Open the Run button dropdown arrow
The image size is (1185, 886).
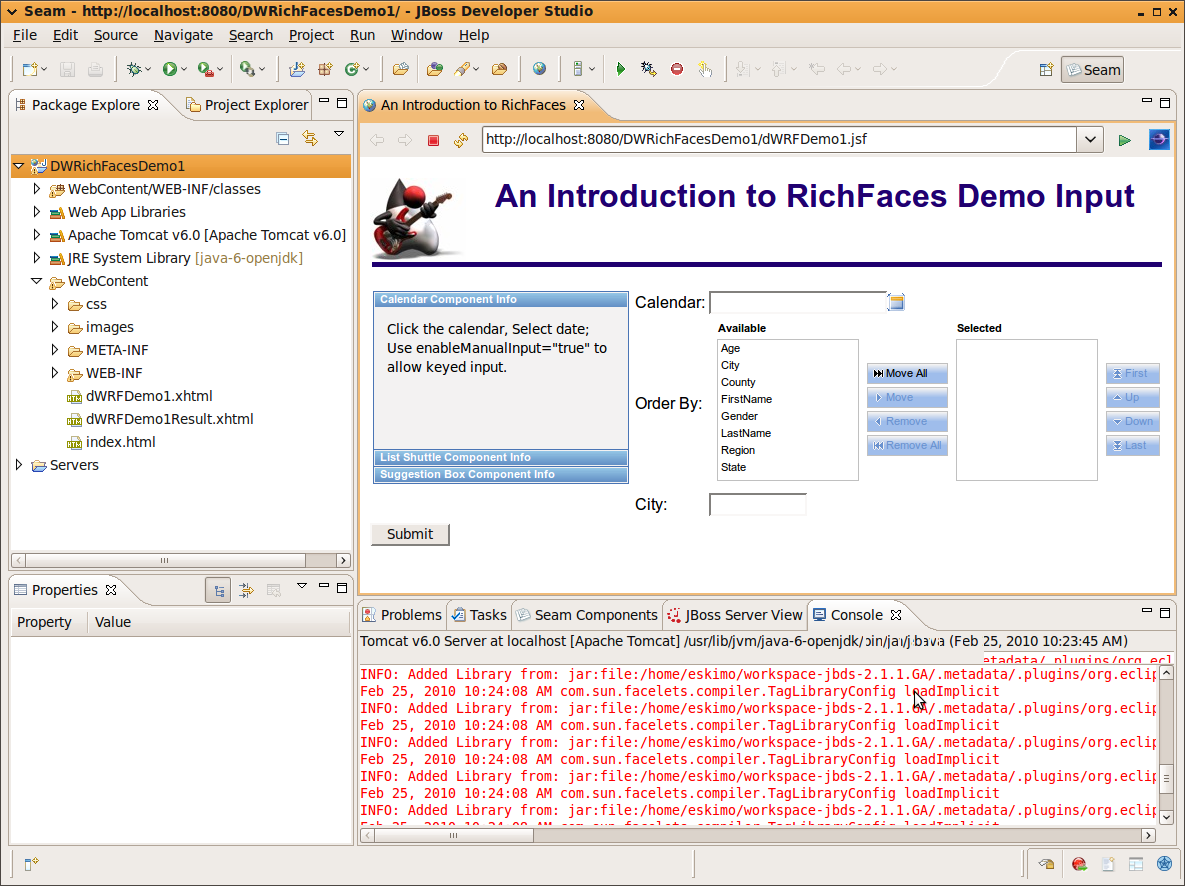184,70
